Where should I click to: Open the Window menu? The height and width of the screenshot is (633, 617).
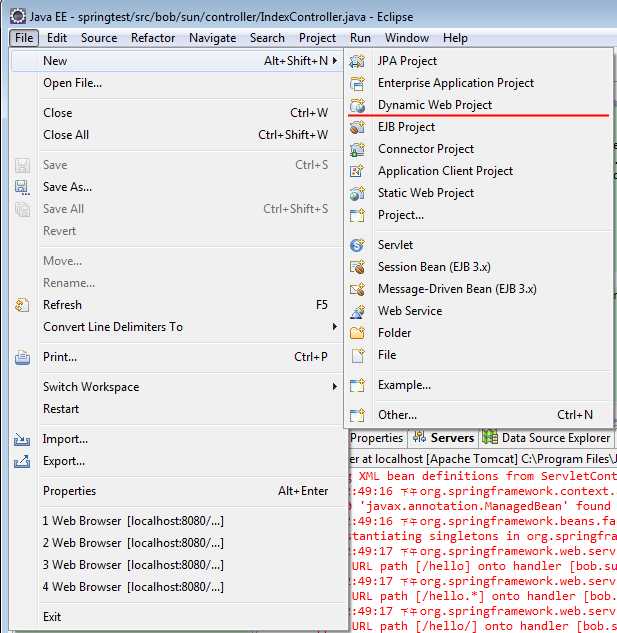coord(407,38)
